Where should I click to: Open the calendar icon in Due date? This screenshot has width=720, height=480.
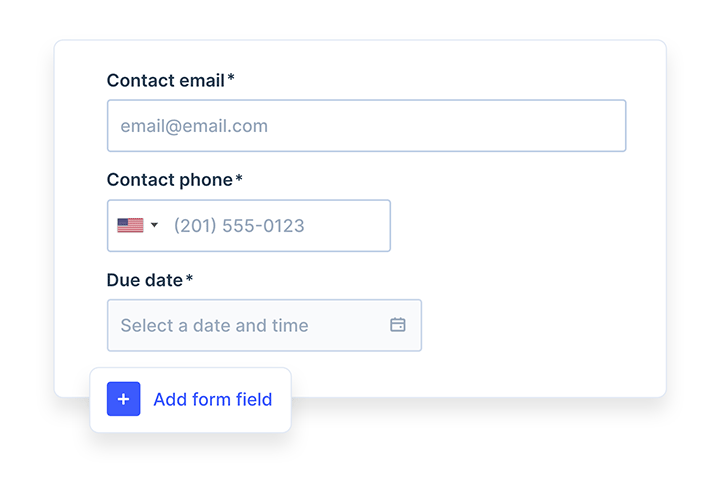click(x=398, y=325)
